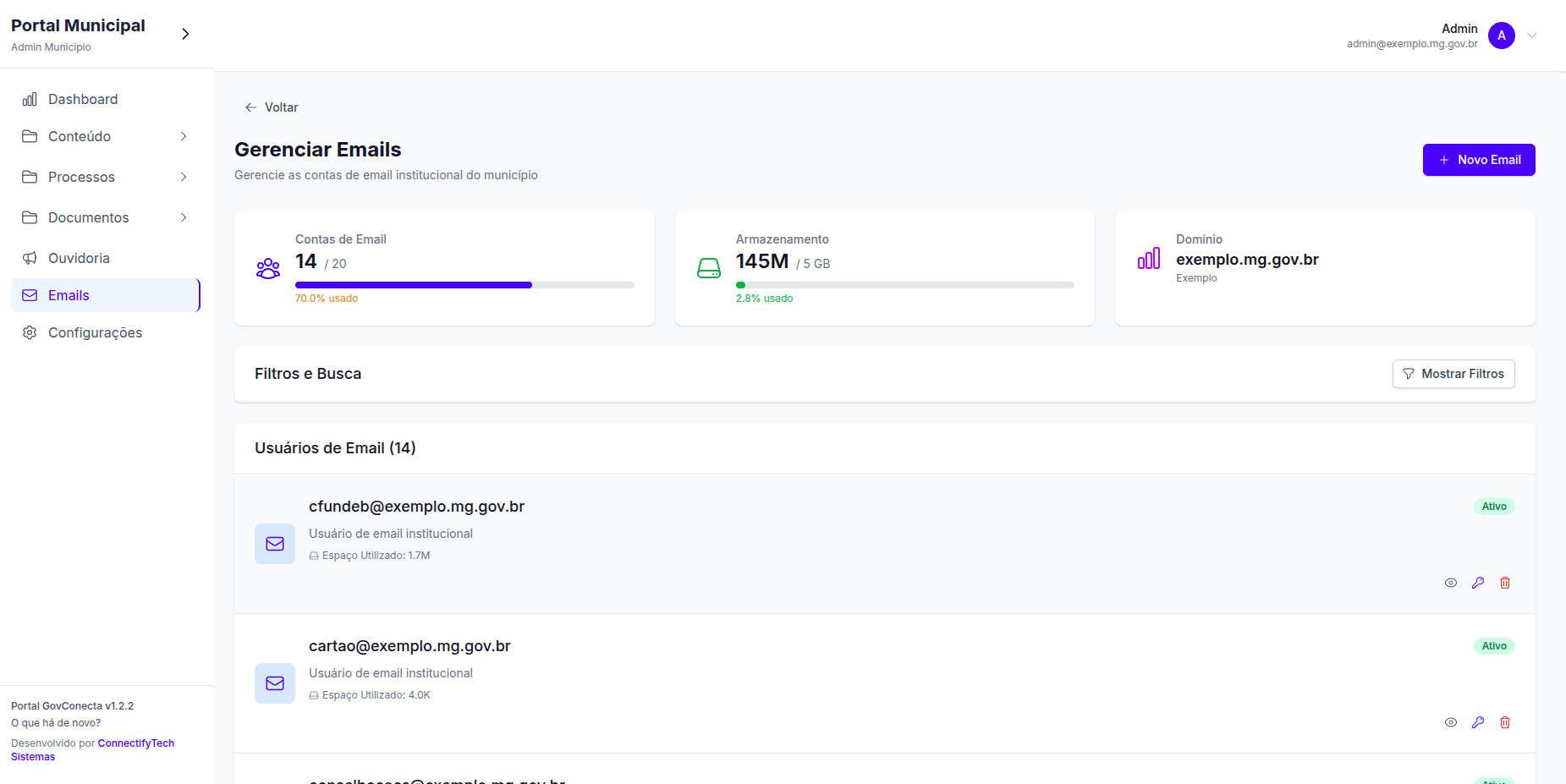Click trash icon for cartao email

point(1505,722)
